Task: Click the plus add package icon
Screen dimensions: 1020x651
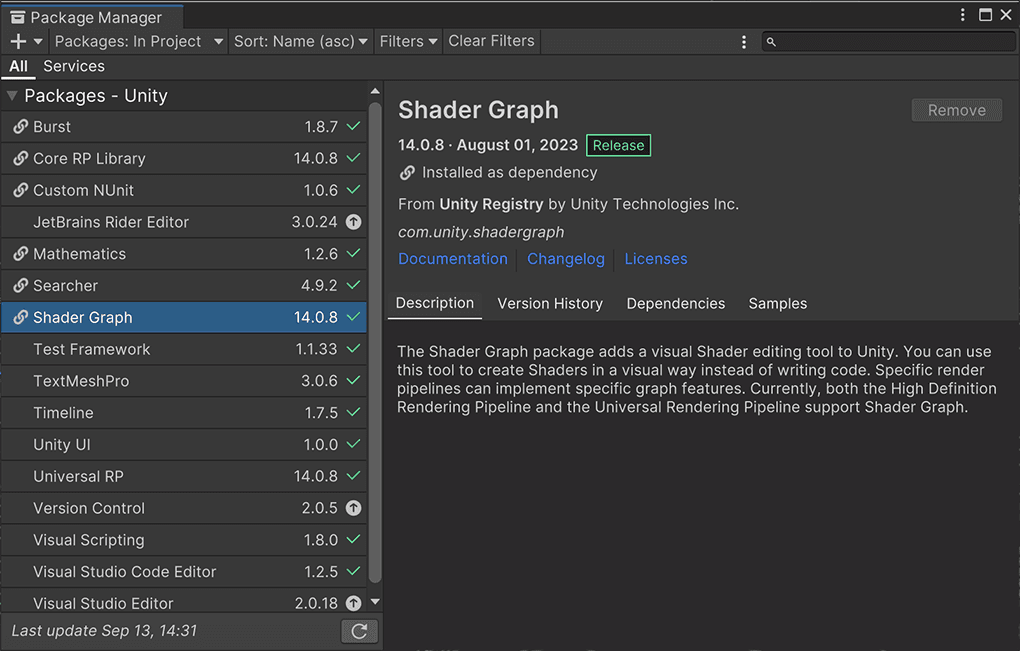Action: [x=18, y=41]
